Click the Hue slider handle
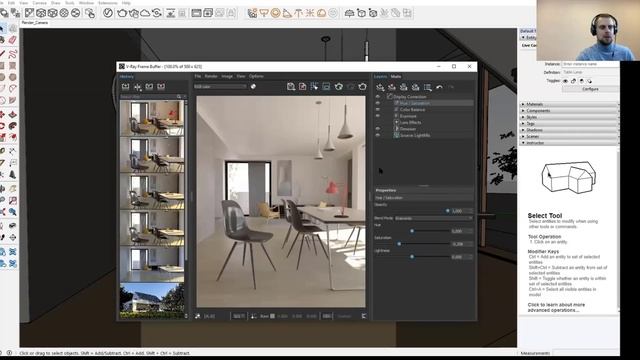 point(412,231)
